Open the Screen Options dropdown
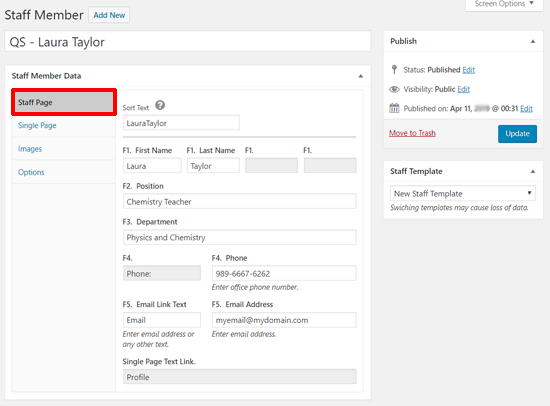The image size is (550, 406). [504, 4]
